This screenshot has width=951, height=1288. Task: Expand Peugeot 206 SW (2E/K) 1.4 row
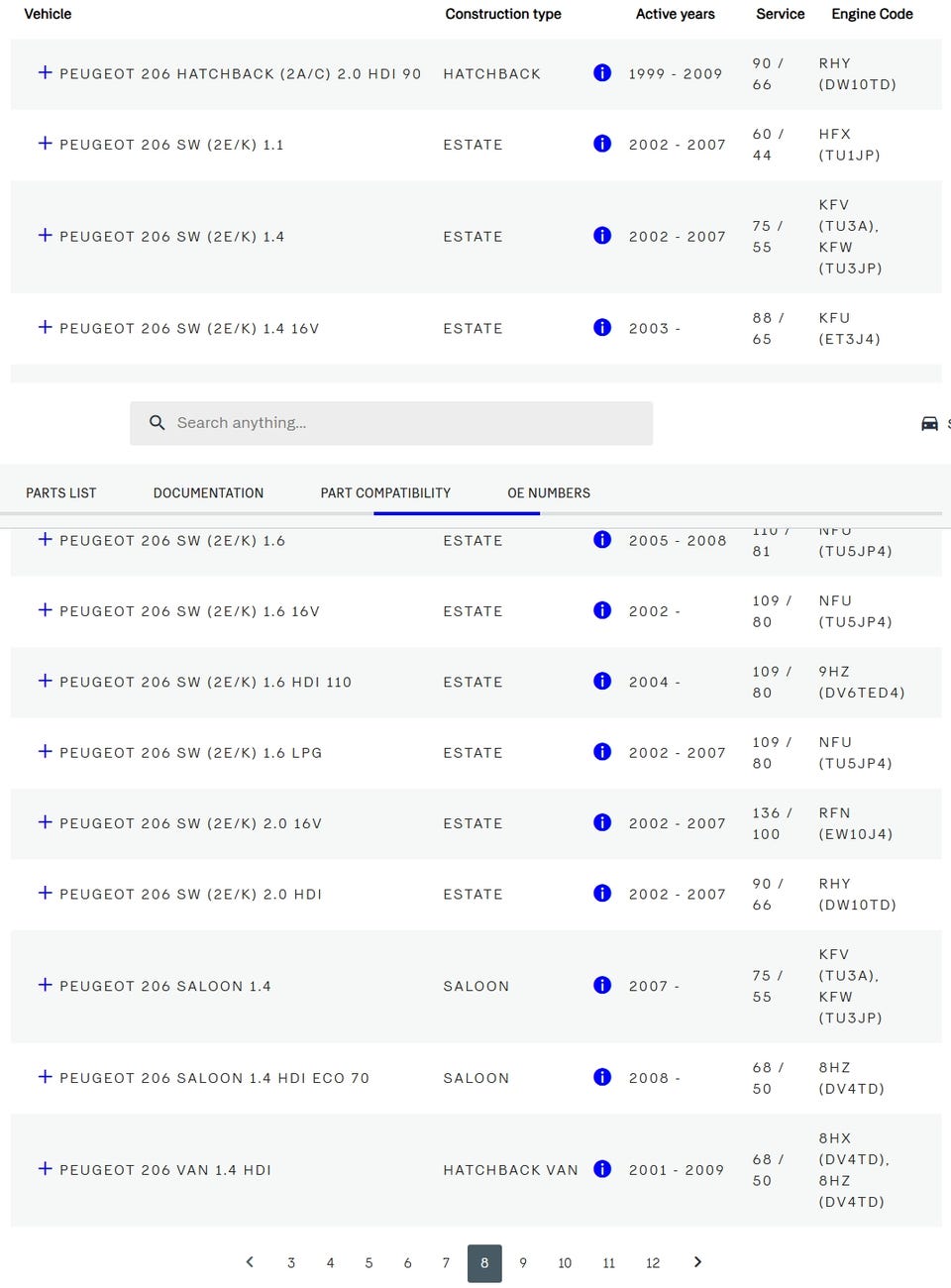45,235
